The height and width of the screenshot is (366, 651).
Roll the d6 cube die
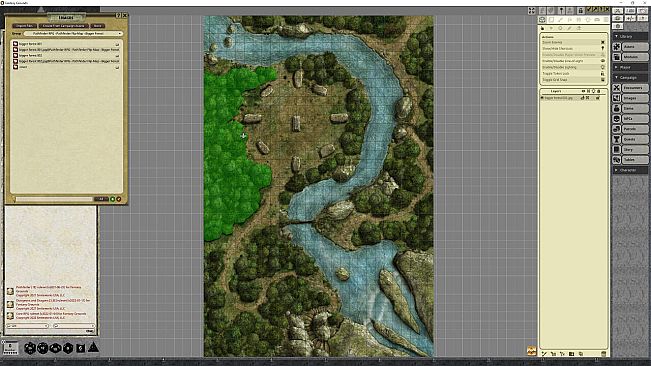[x=81, y=348]
